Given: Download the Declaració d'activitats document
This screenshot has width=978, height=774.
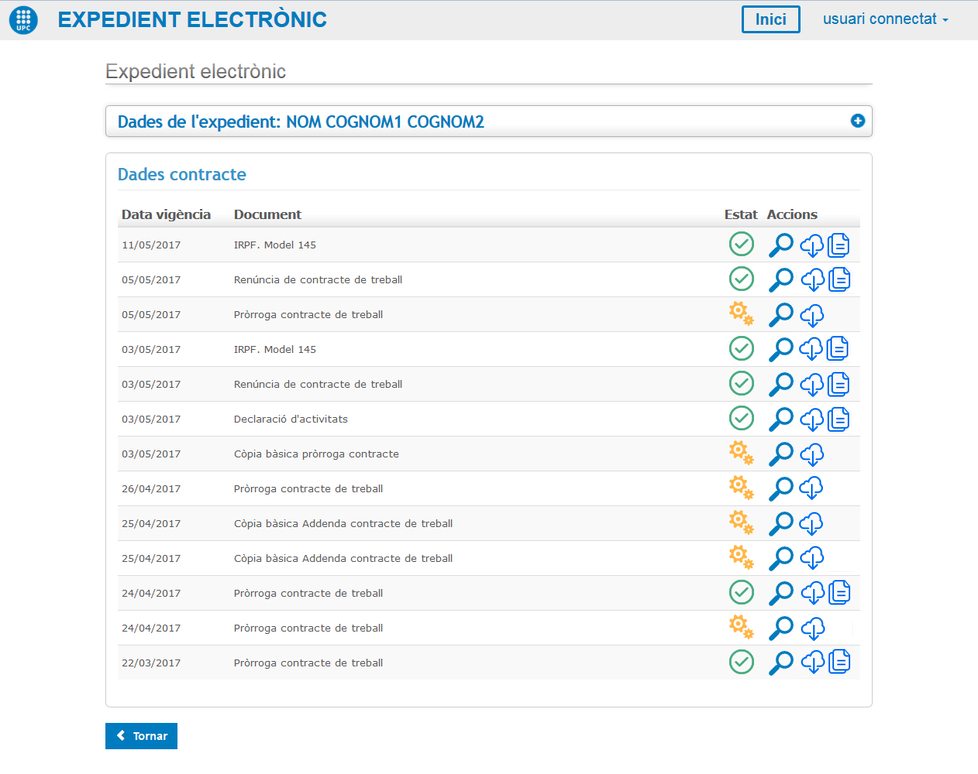Looking at the screenshot, I should coord(812,419).
